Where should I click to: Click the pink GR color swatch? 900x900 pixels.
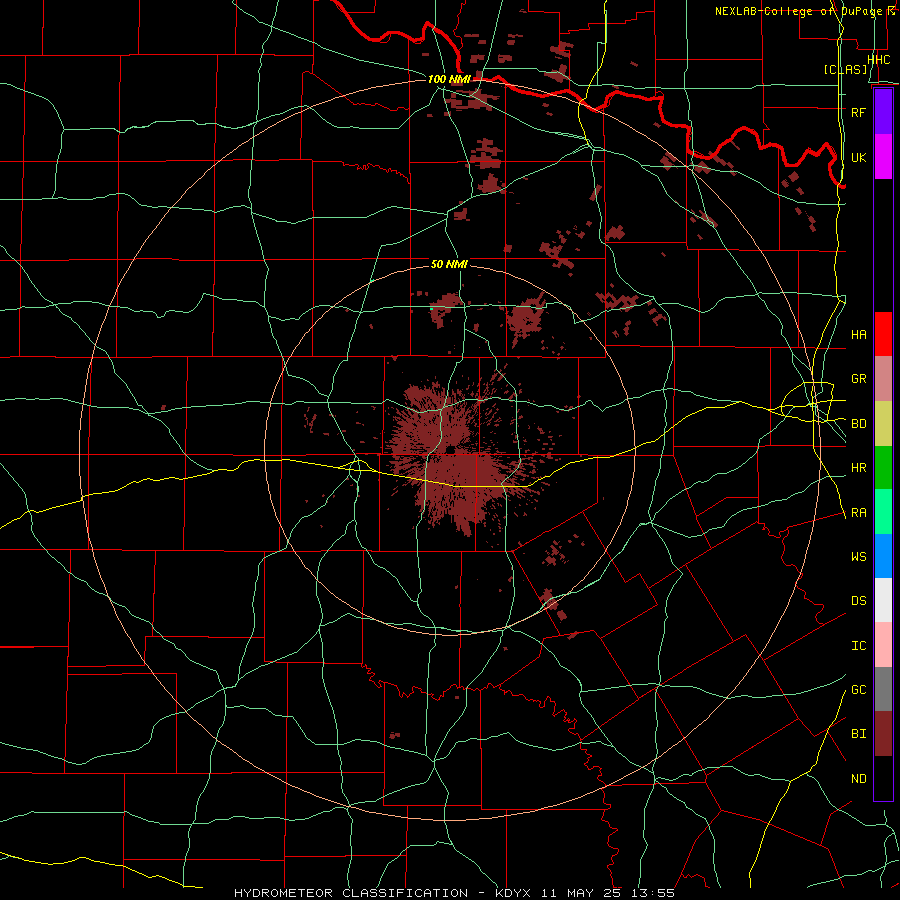(883, 379)
